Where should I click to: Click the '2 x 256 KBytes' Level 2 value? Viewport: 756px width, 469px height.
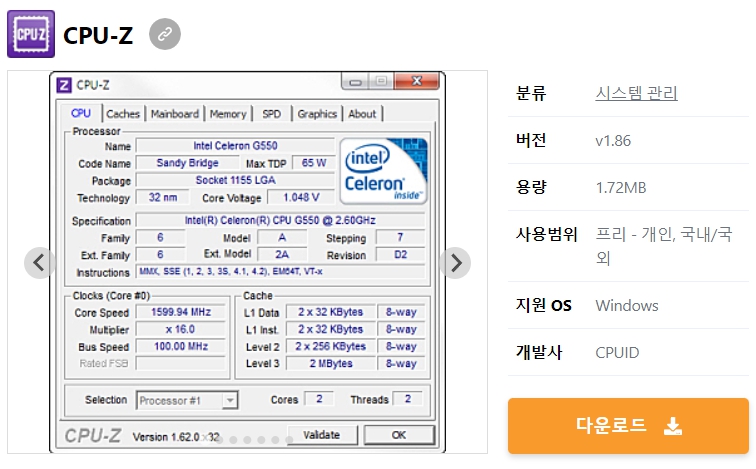[x=331, y=347]
